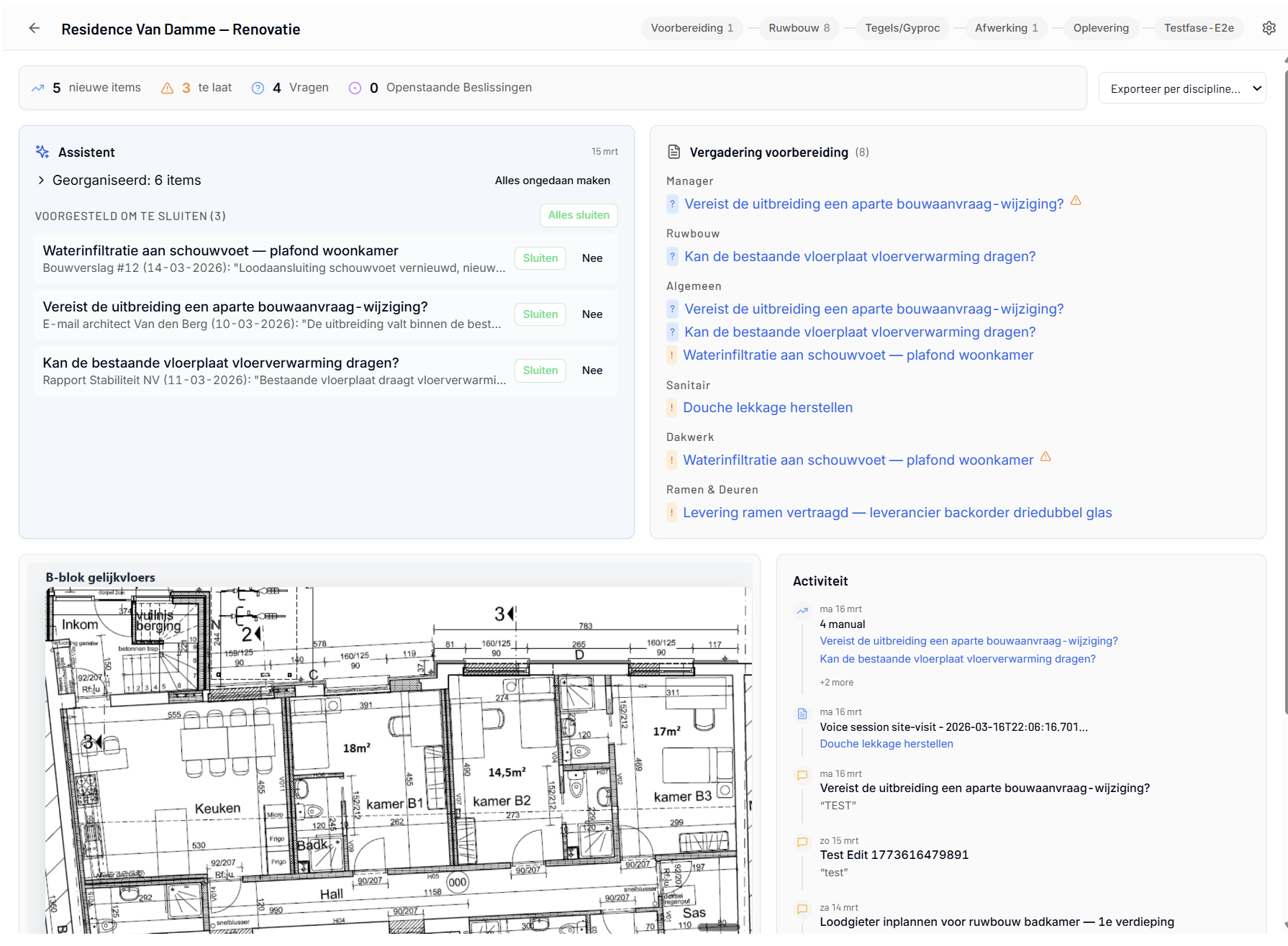Click the question mark icon beside '4 Vragen'
Viewport: 1288px width, 946px height.
tap(258, 87)
